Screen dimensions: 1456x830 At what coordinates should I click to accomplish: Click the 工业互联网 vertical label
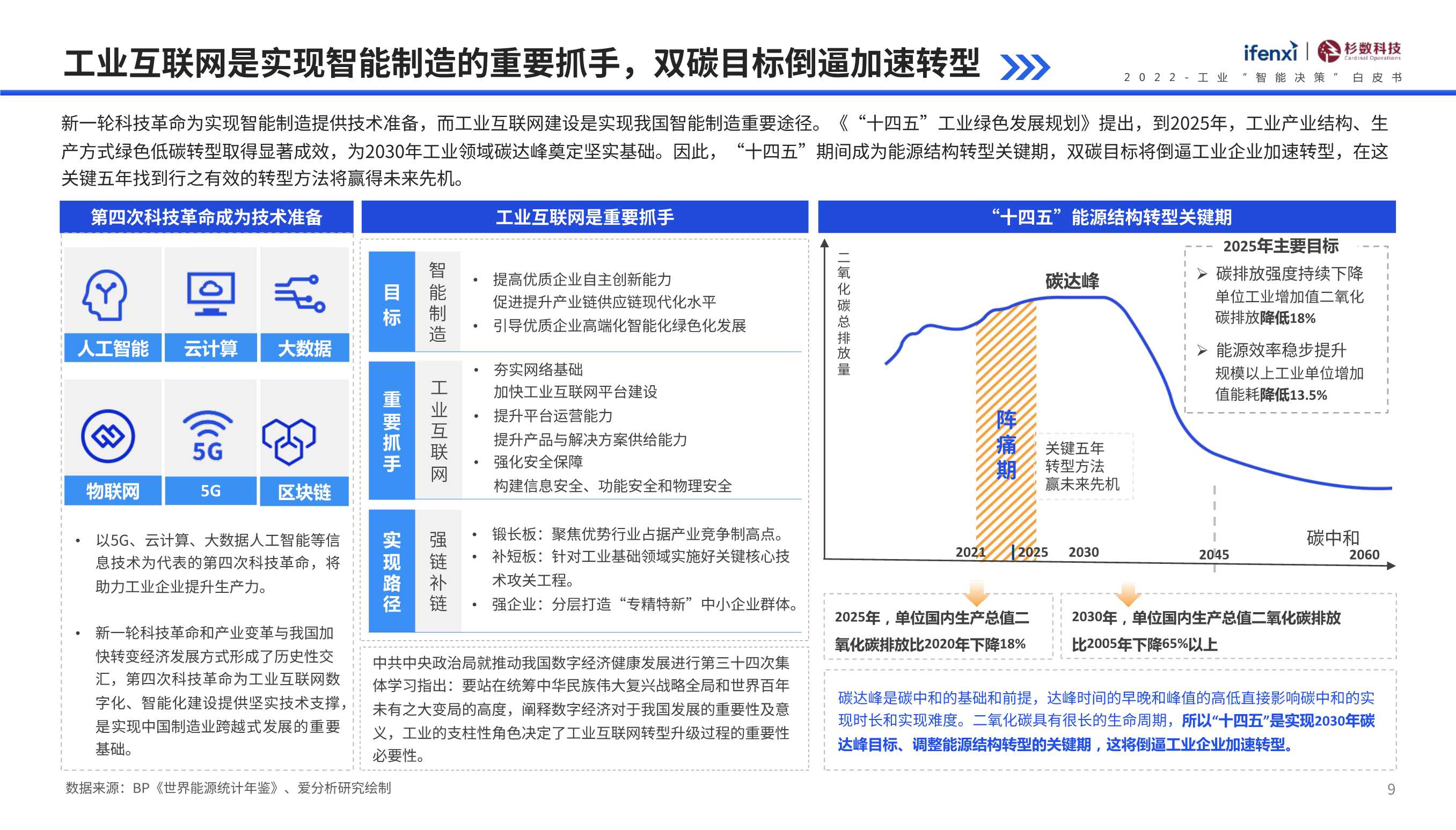pyautogui.click(x=438, y=430)
